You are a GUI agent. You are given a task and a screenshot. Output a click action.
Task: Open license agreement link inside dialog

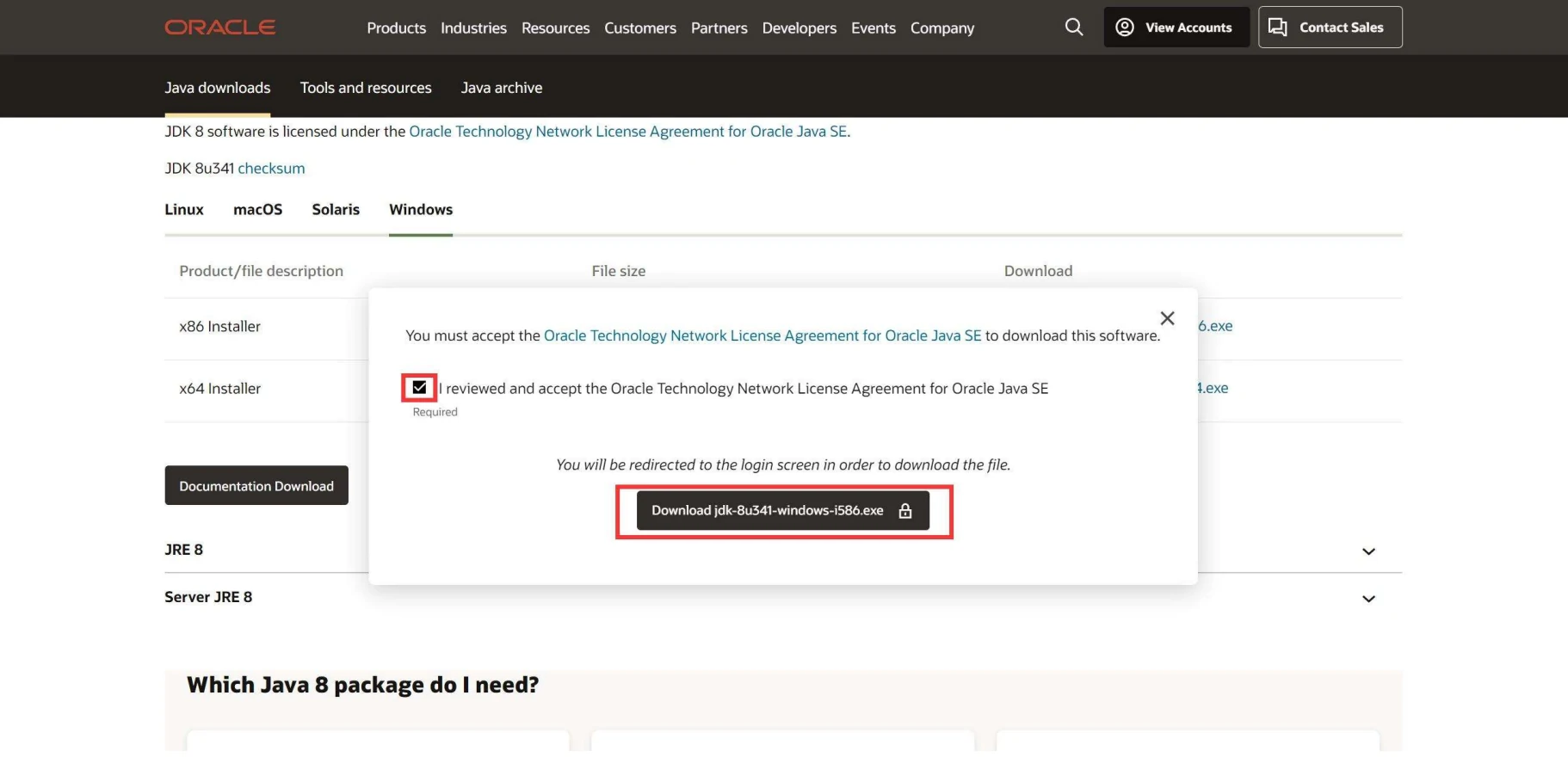[x=762, y=335]
